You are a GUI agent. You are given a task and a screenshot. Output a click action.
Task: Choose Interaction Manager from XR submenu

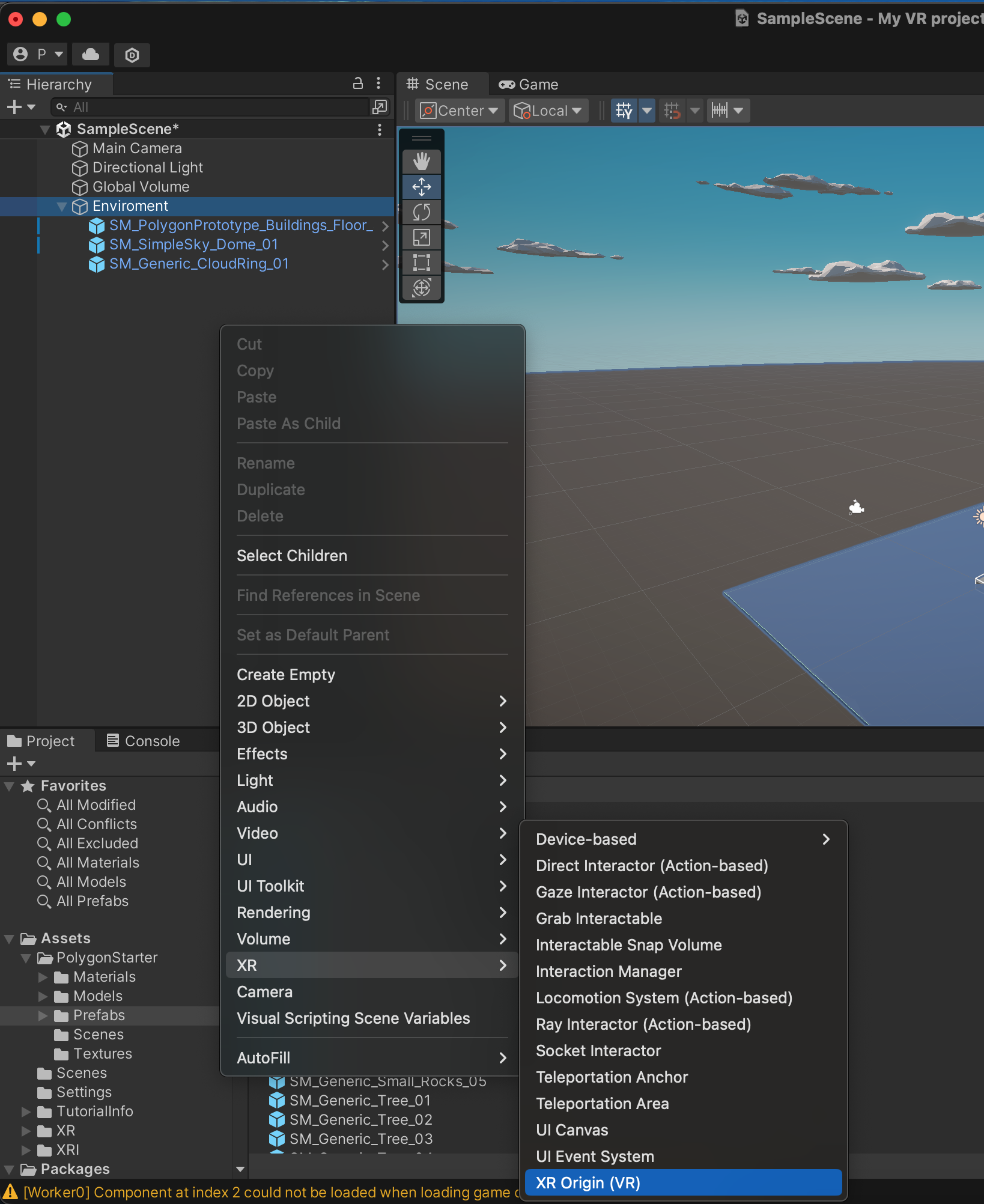683,971
